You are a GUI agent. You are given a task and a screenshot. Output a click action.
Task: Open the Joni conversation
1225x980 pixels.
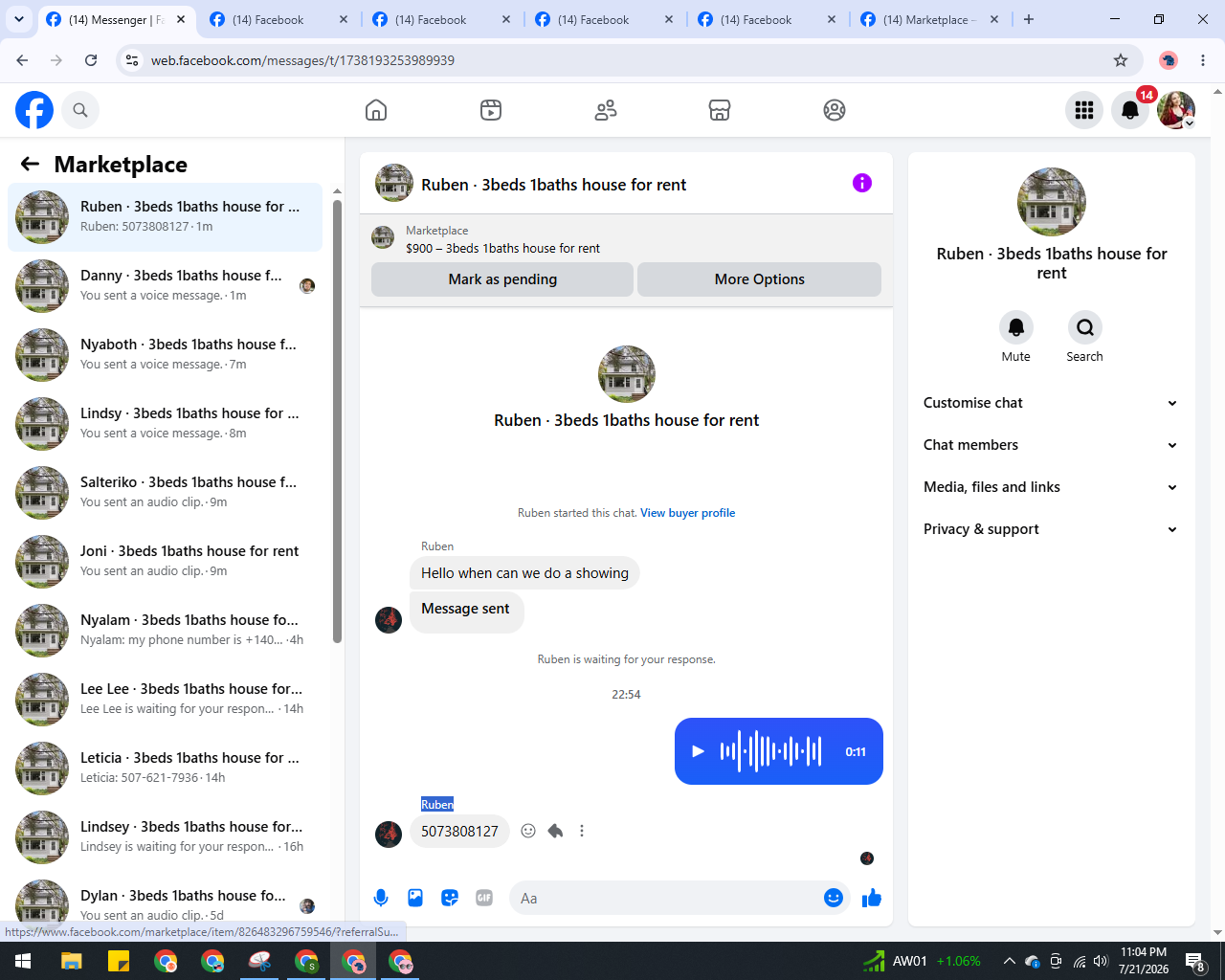tap(165, 562)
